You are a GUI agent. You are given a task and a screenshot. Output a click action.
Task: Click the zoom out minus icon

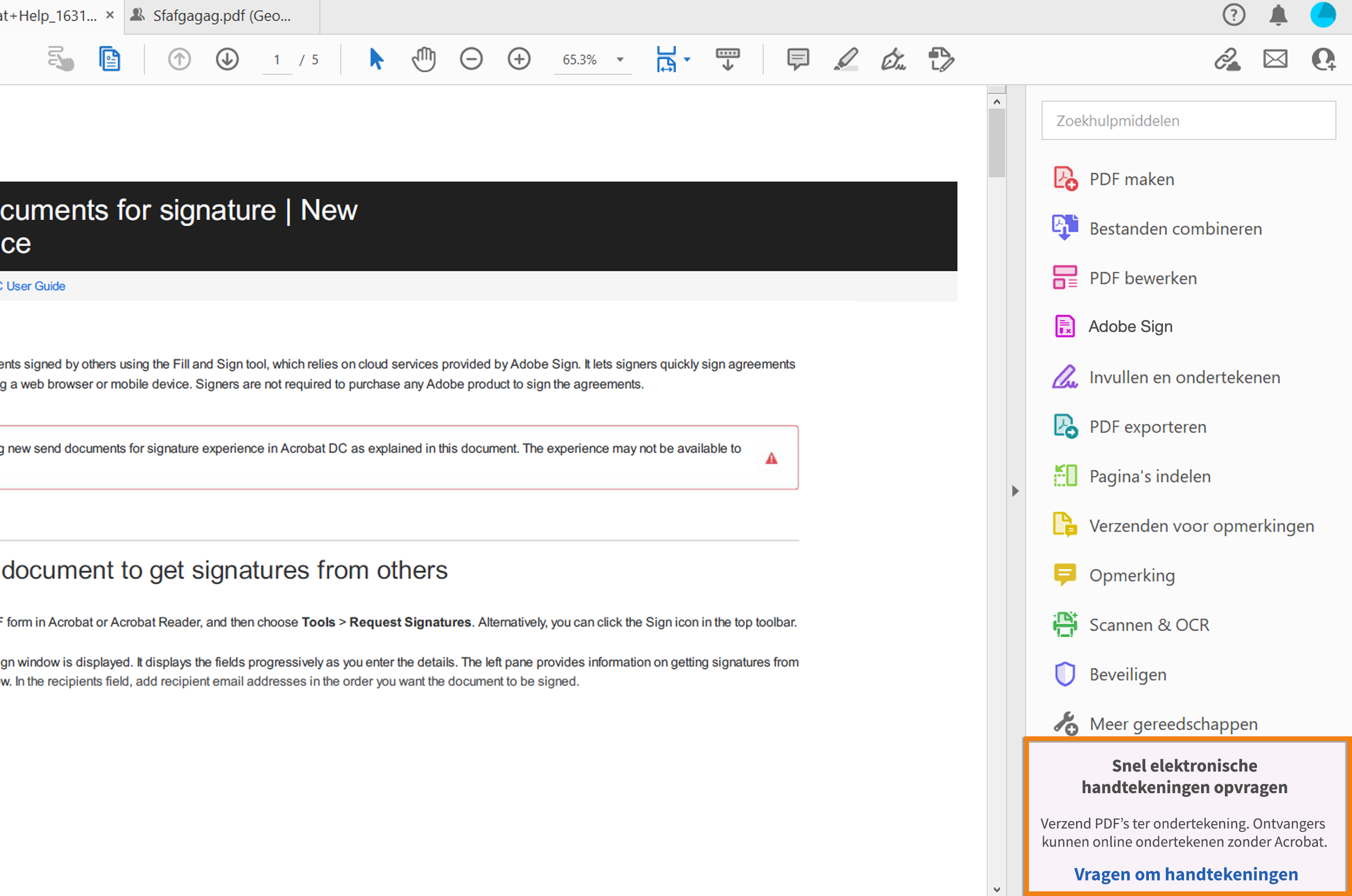[471, 59]
